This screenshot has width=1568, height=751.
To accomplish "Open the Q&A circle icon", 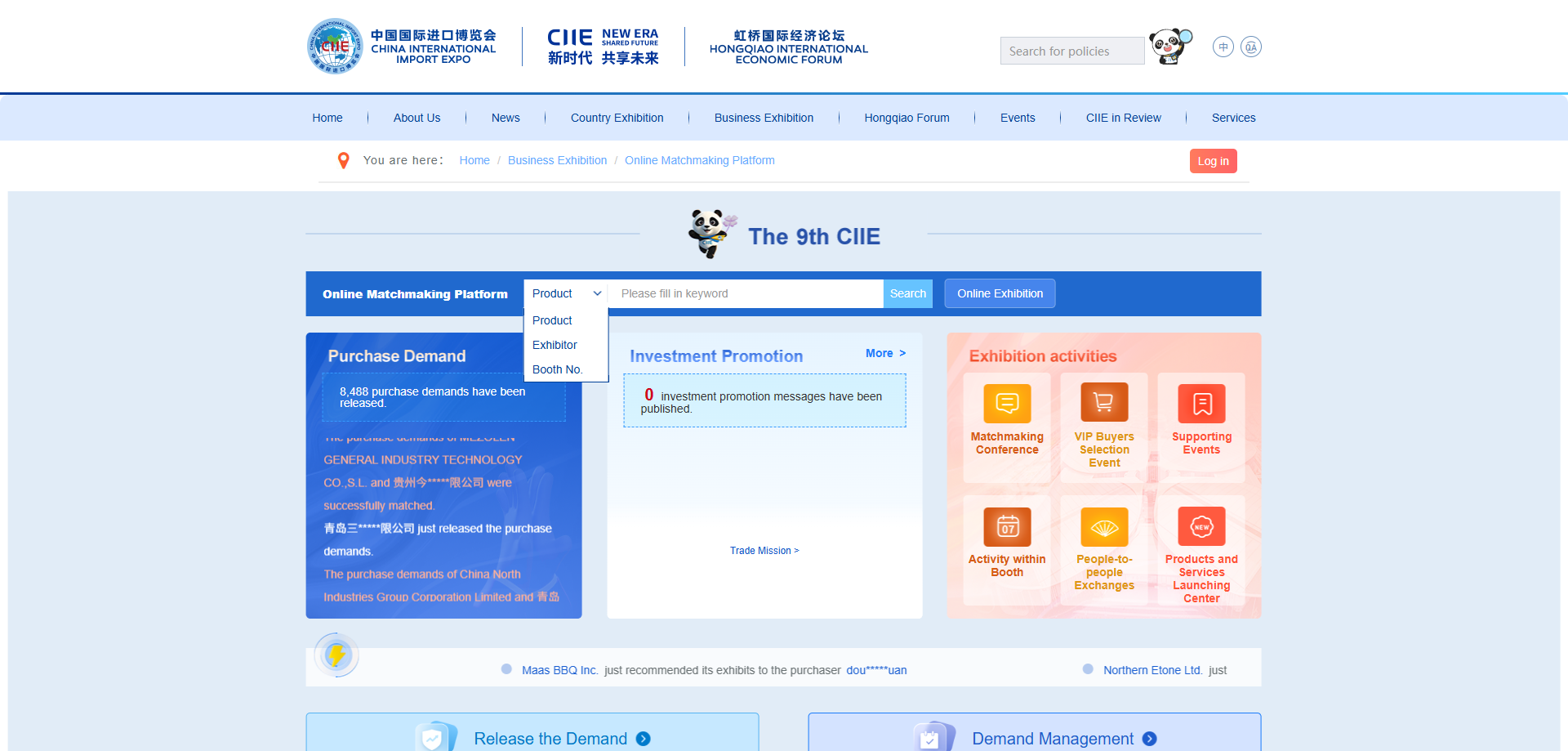I will [x=1251, y=47].
